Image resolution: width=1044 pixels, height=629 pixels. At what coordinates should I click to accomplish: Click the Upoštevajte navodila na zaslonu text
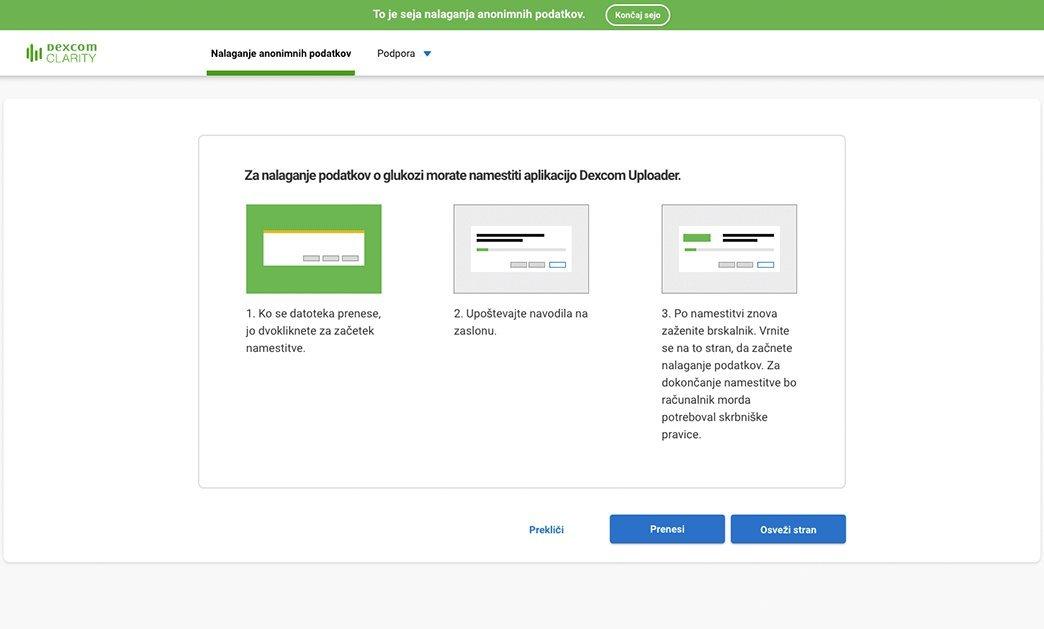(520, 322)
